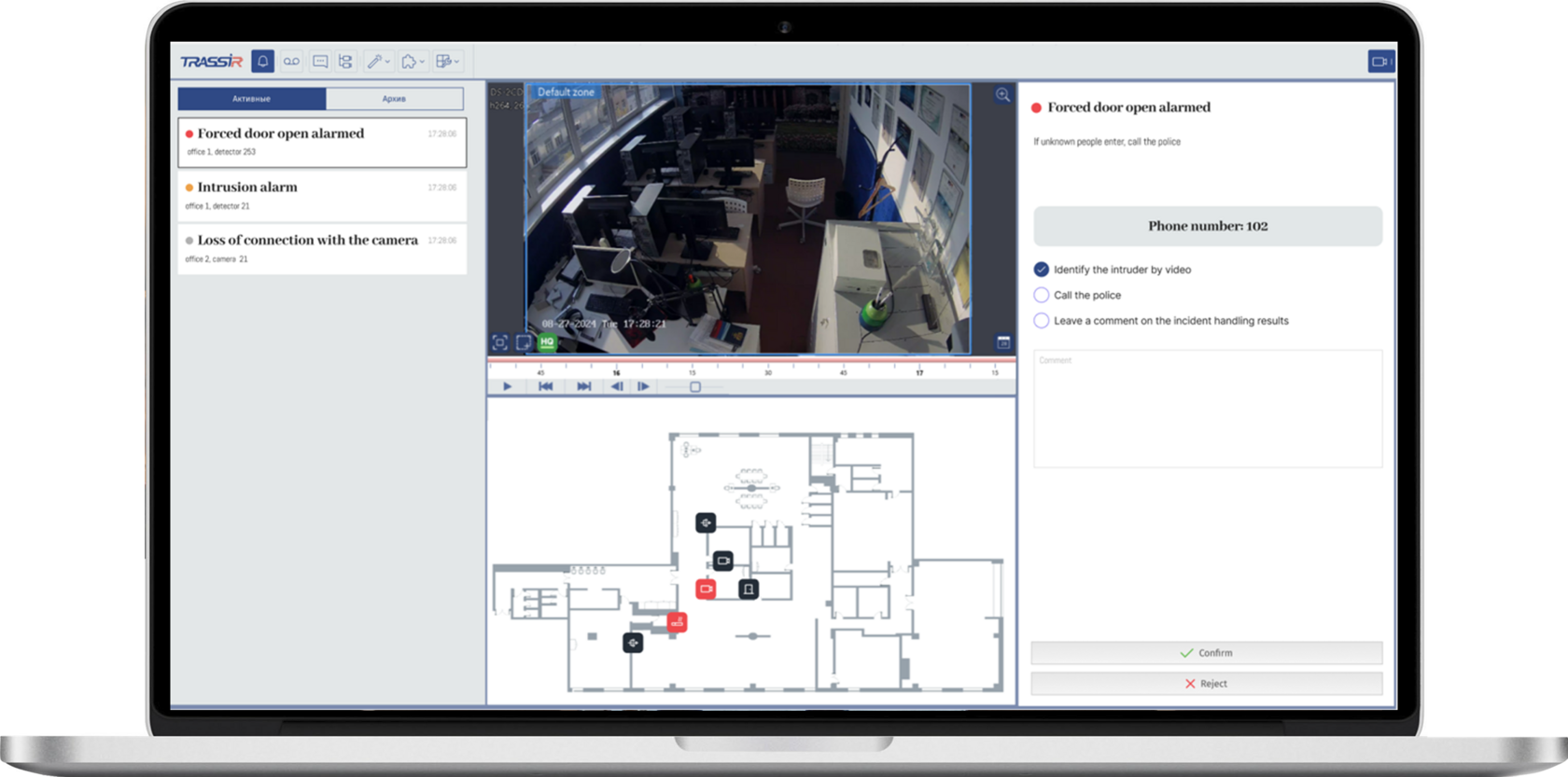Confirm the incident
This screenshot has height=777, width=1568.
tap(1207, 653)
